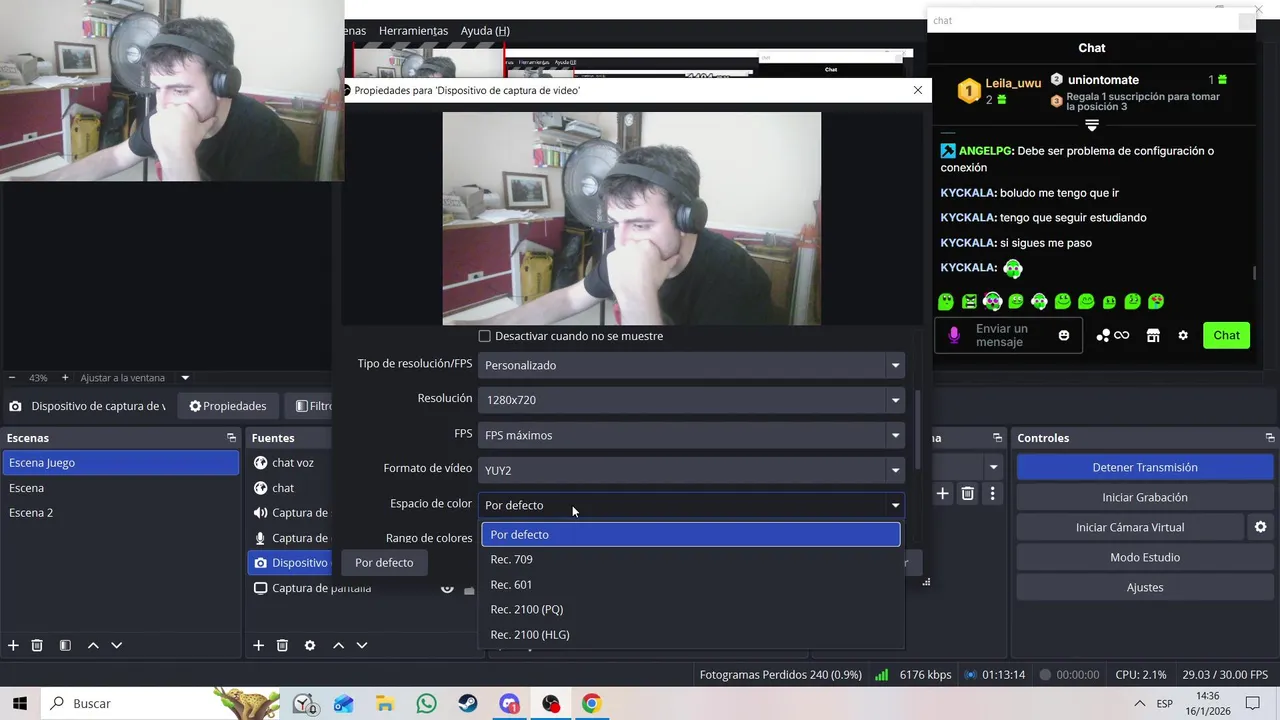Zoom out preview with minus icon

point(12,378)
